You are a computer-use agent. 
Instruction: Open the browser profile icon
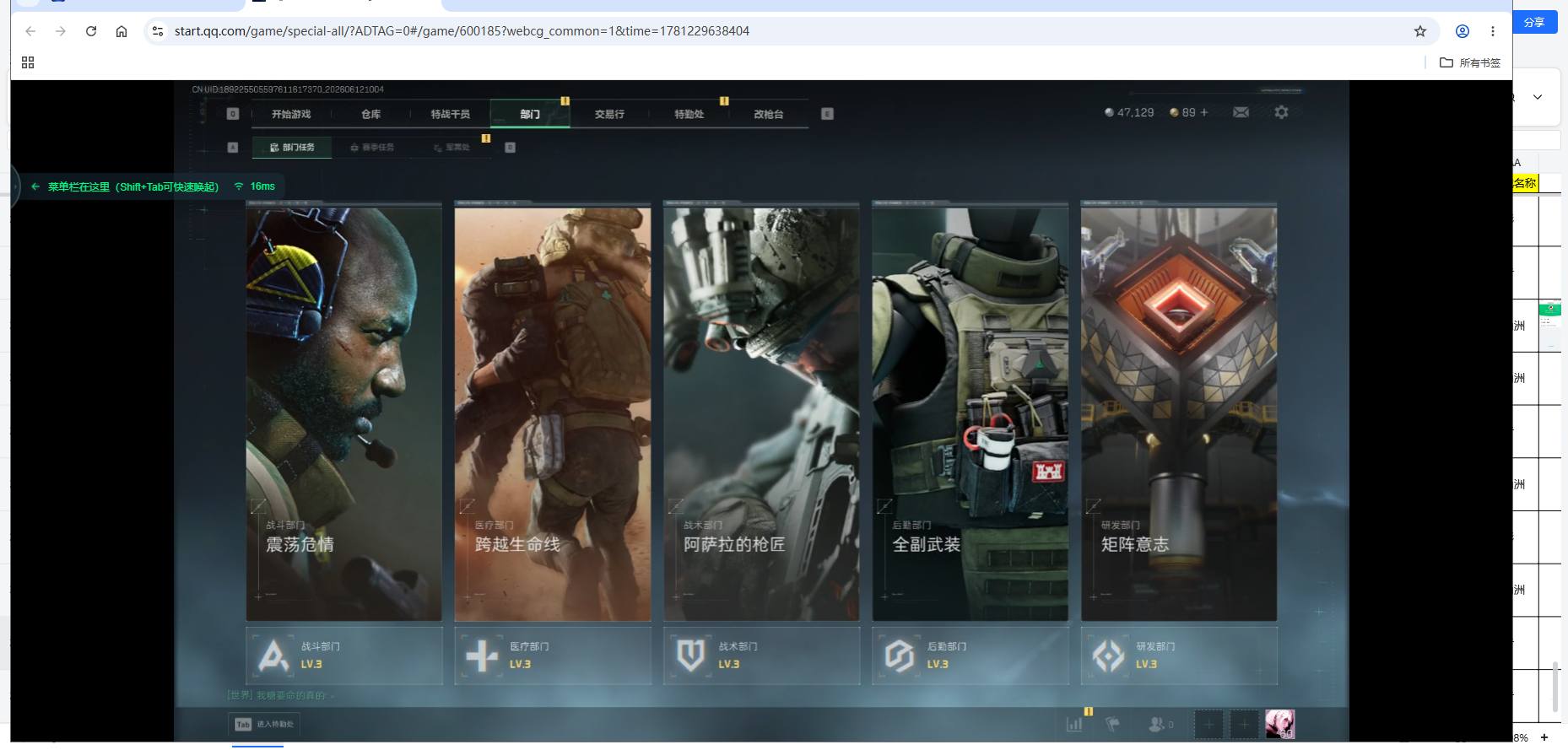tap(1463, 31)
